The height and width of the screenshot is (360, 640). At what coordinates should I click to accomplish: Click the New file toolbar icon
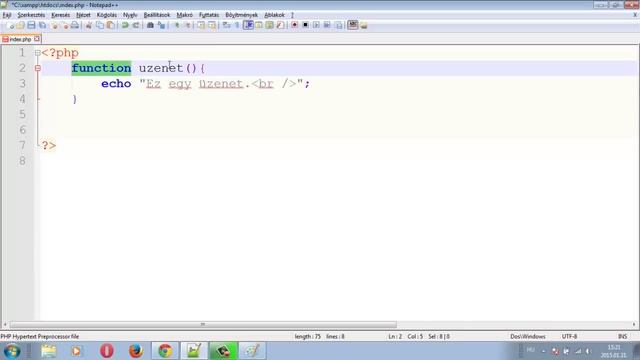[10, 25]
